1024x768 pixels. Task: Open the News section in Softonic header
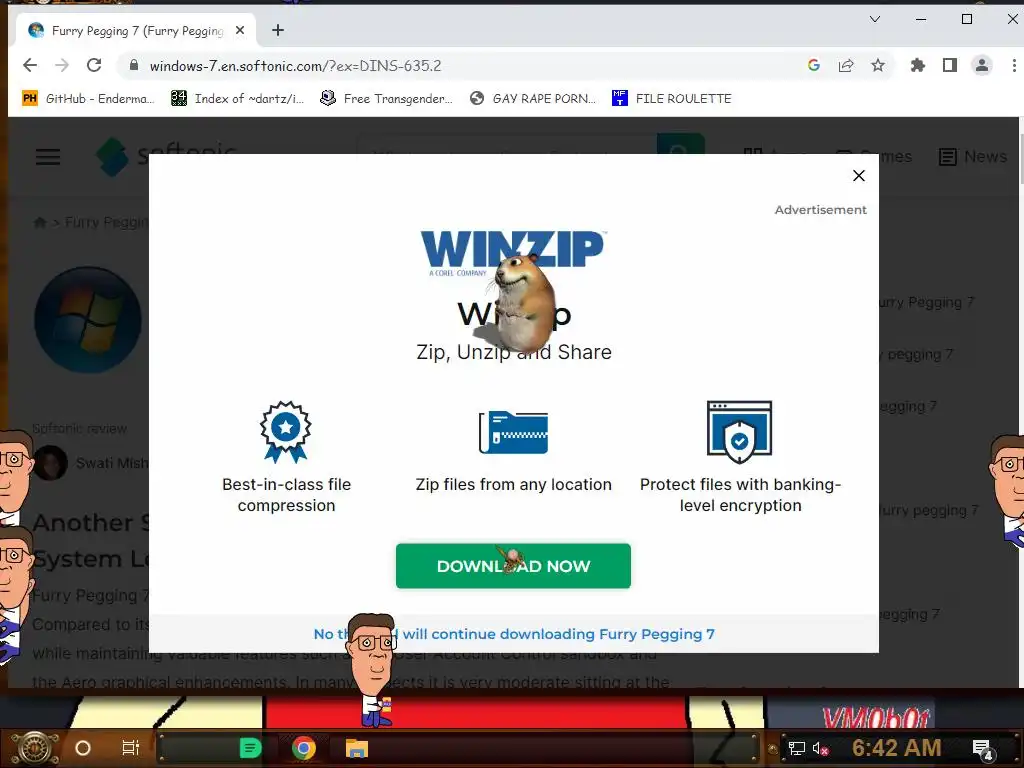point(973,157)
